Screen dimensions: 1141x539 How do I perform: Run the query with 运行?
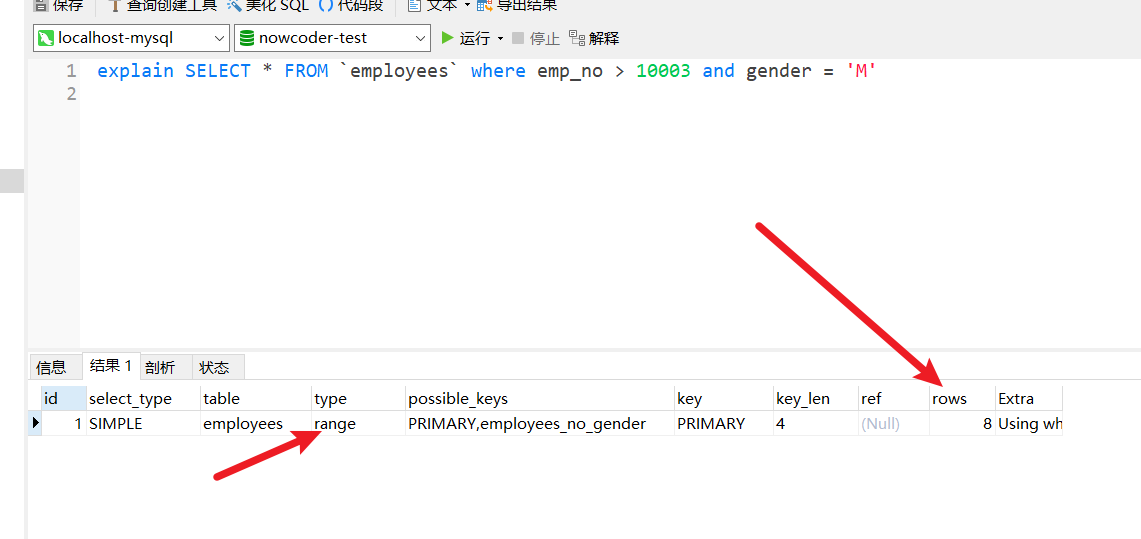click(466, 38)
